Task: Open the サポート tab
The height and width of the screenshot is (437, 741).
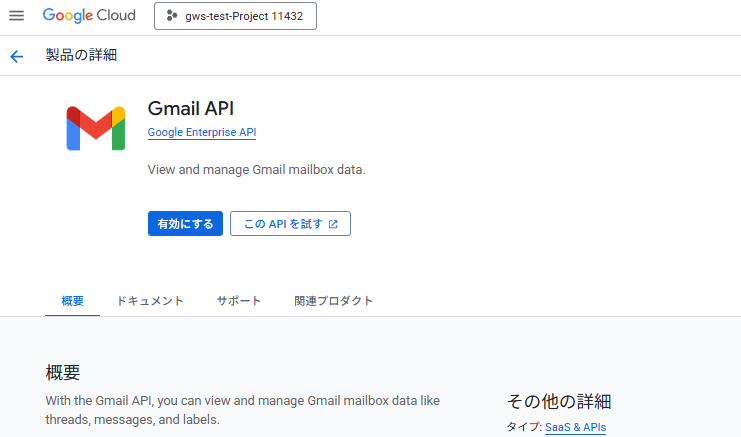Action: tap(239, 301)
